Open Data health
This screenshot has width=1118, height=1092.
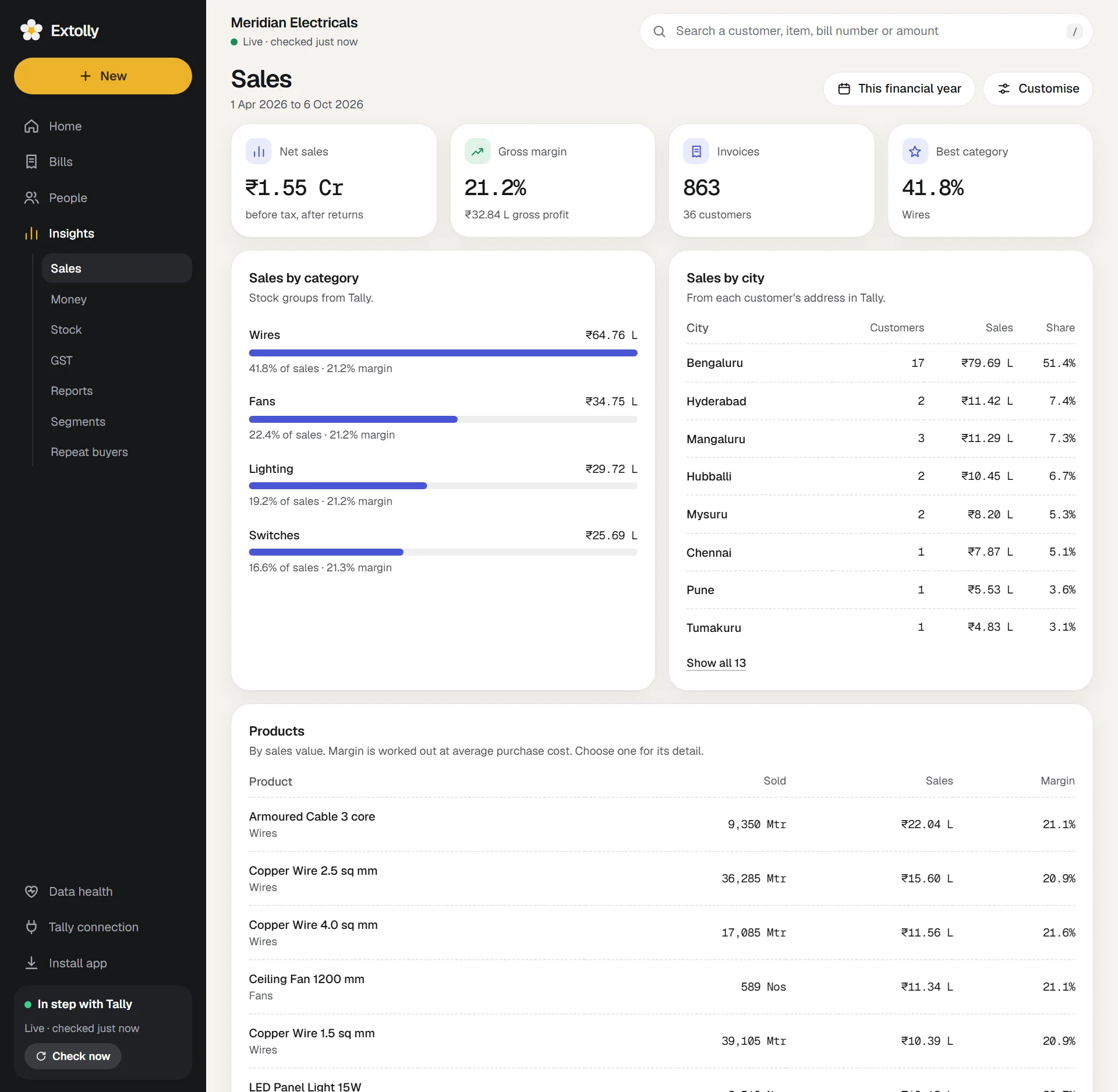click(103, 892)
